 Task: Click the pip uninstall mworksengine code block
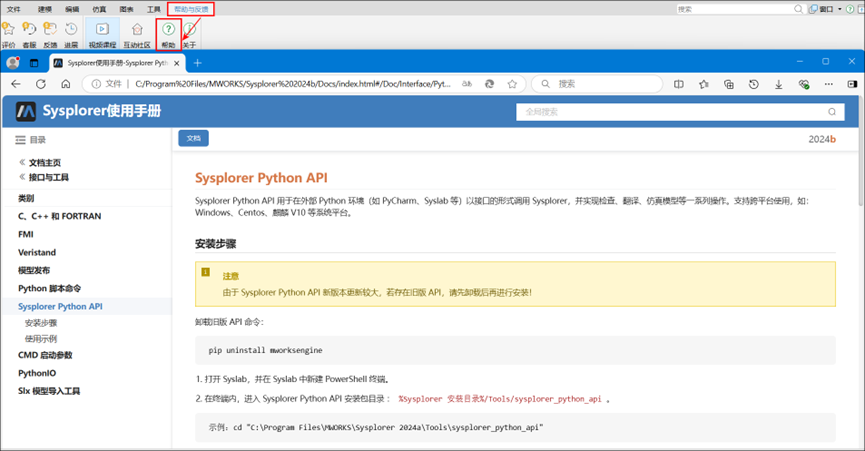tap(515, 350)
